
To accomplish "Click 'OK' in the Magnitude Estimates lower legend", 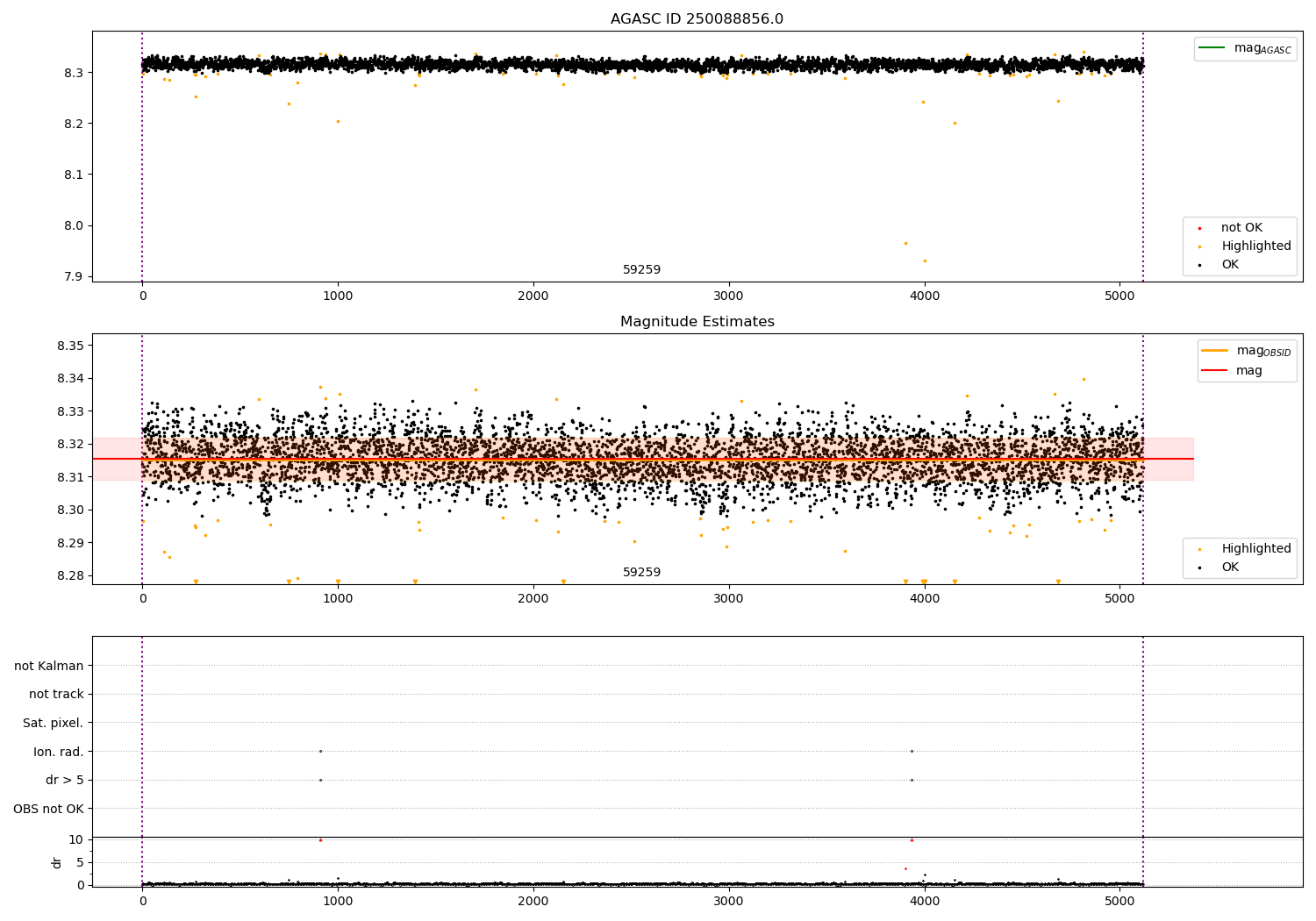I will [1230, 568].
